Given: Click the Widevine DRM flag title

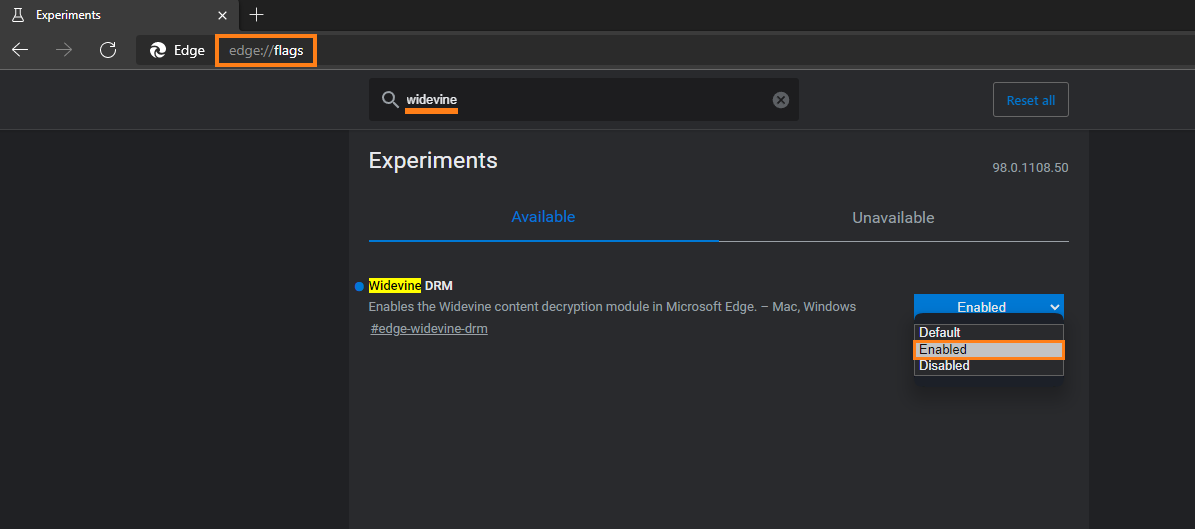Looking at the screenshot, I should pyautogui.click(x=410, y=286).
